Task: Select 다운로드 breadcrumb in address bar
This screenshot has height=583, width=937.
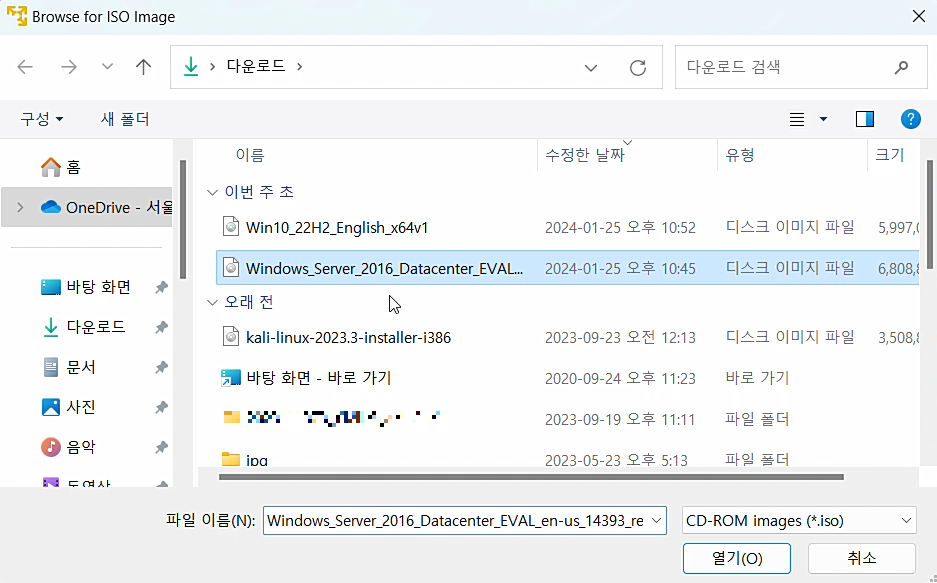Action: (256, 66)
